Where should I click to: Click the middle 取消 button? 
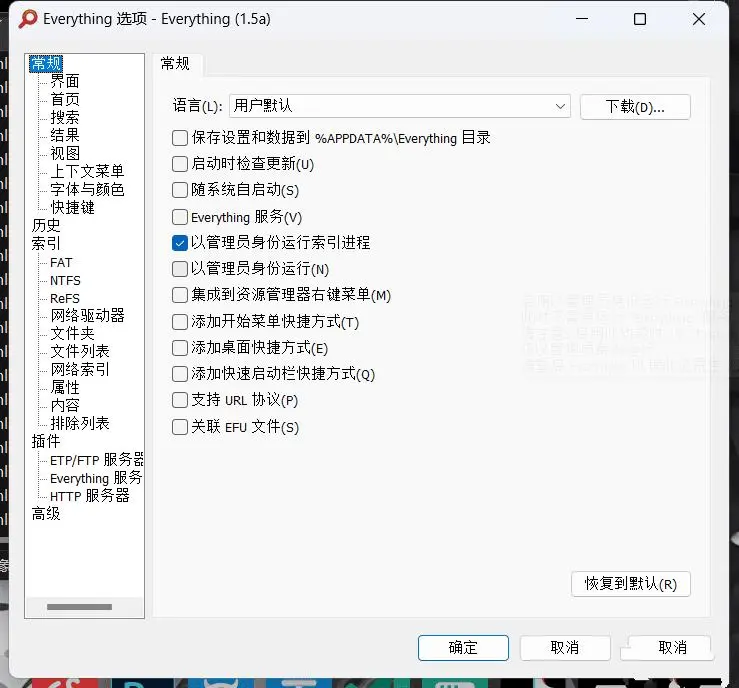pos(565,647)
